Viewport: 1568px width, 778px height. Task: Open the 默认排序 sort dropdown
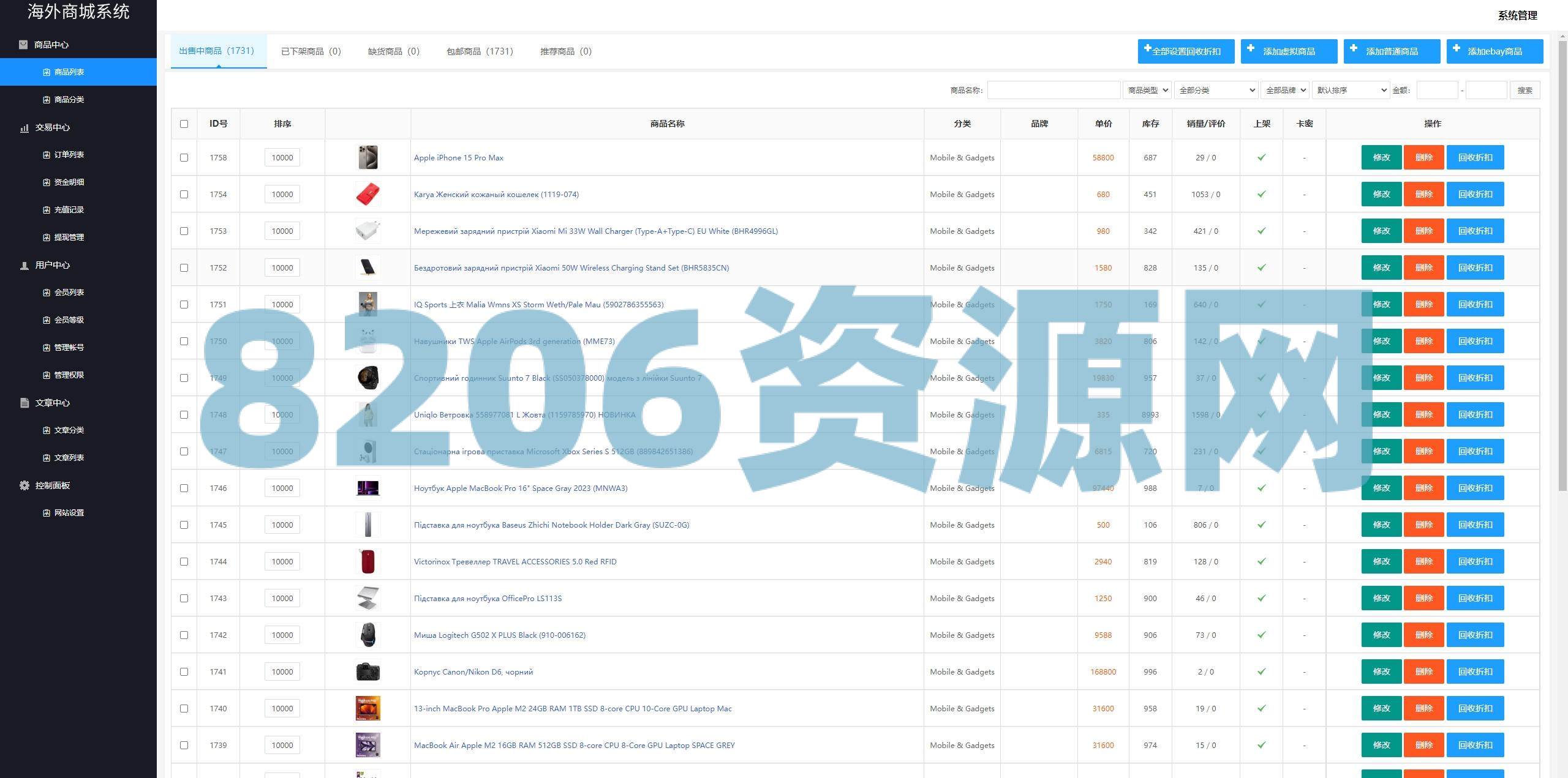[1351, 90]
